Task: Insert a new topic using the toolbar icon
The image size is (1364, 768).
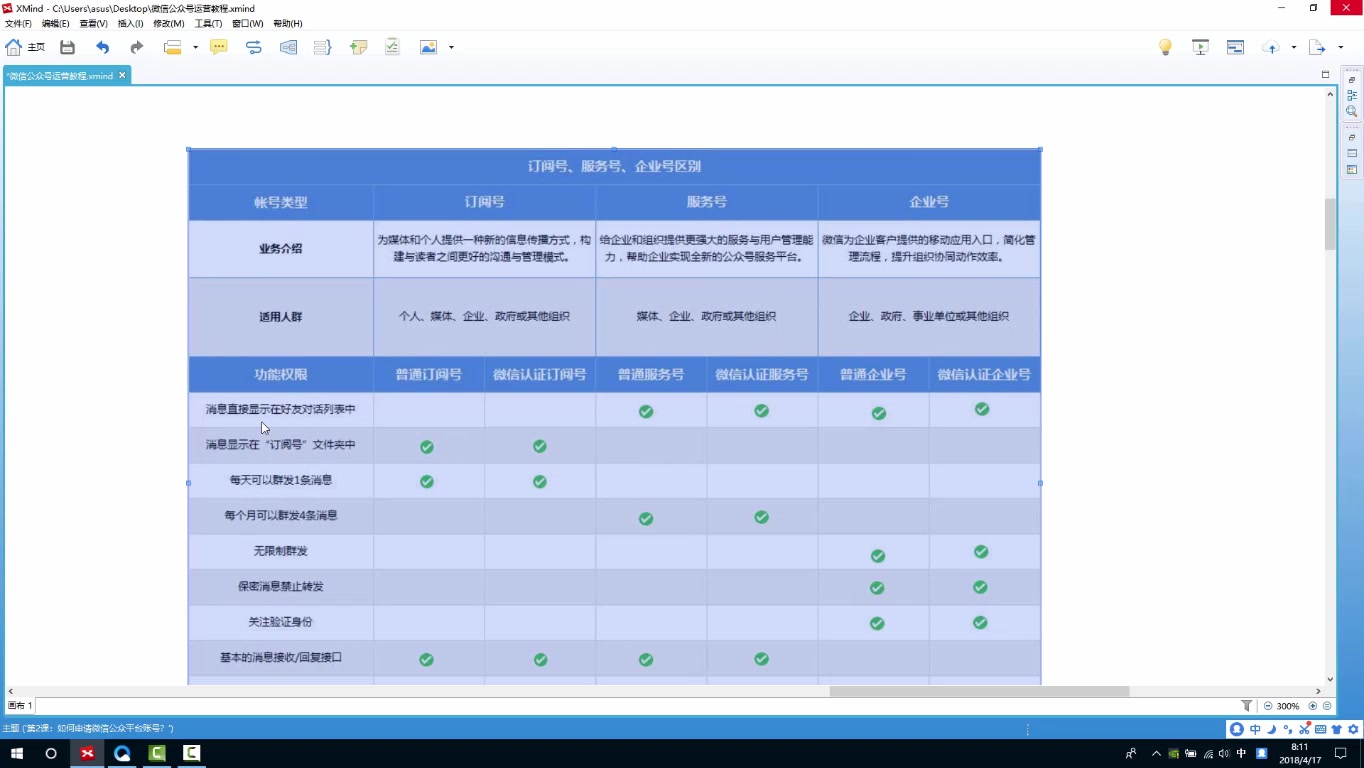Action: [173, 47]
